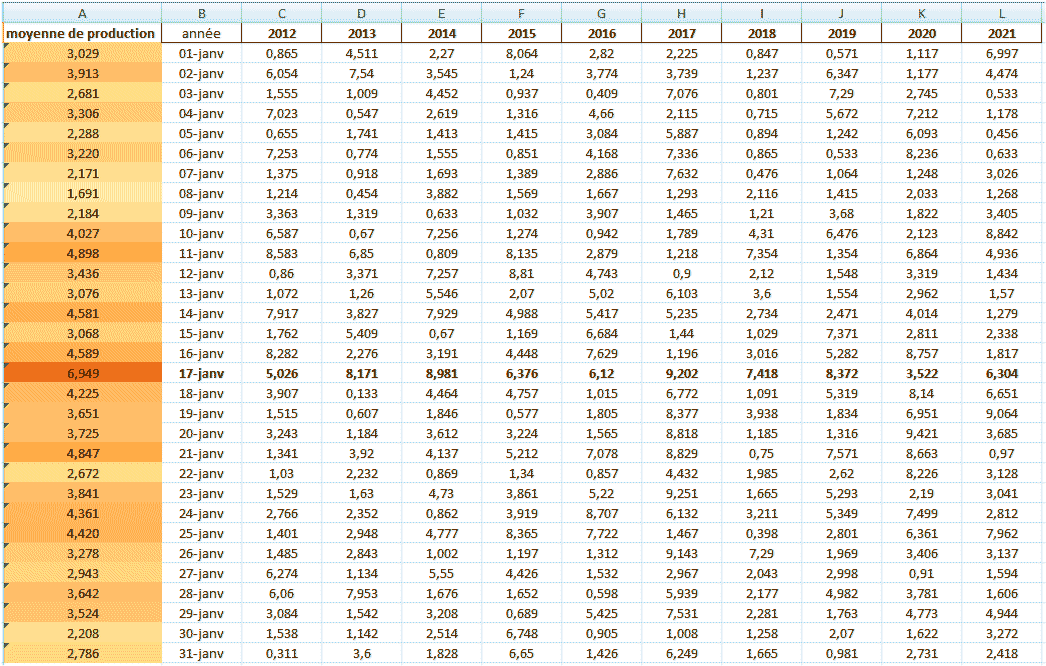Select the 2013 year header cell

362,33
